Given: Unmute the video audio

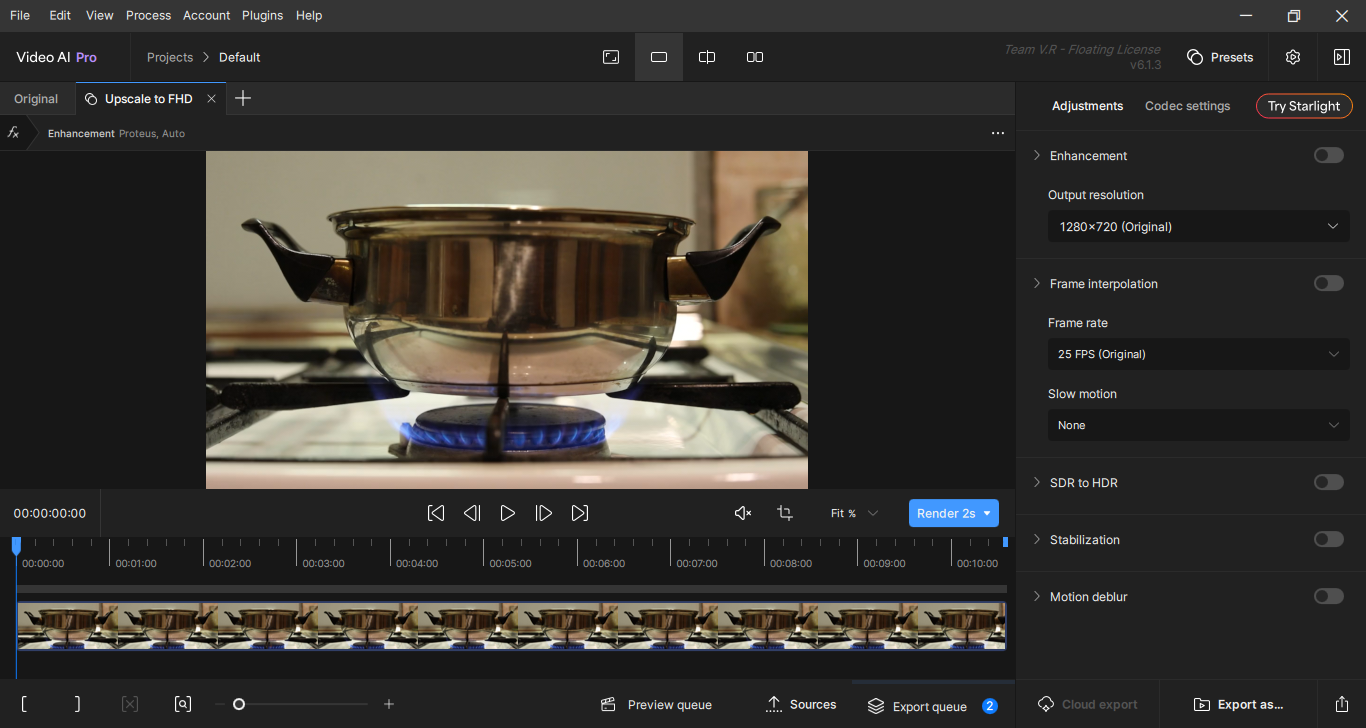Looking at the screenshot, I should pyautogui.click(x=742, y=513).
